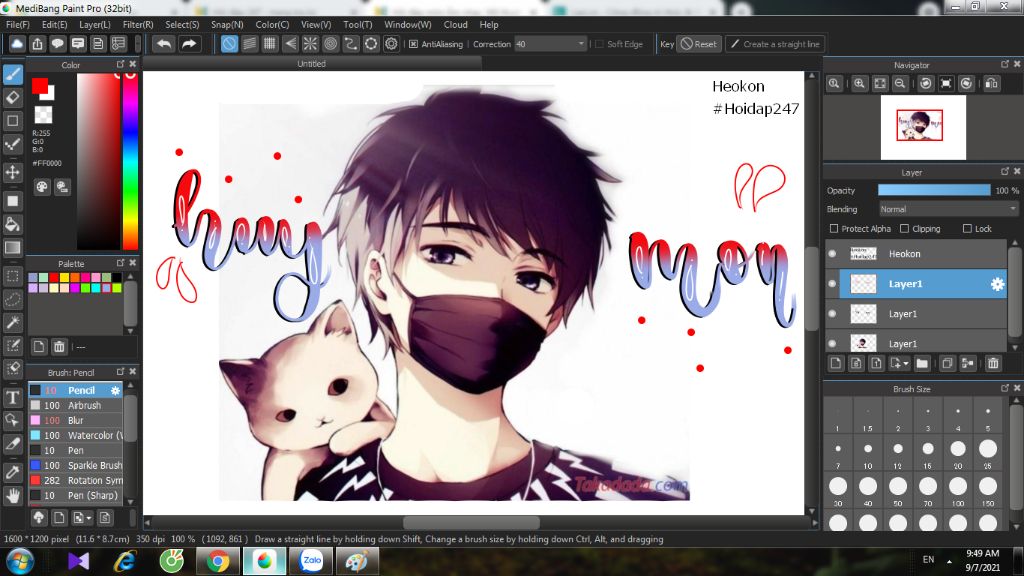Open snap settings gear icon
This screenshot has height=576, width=1024.
[391, 44]
